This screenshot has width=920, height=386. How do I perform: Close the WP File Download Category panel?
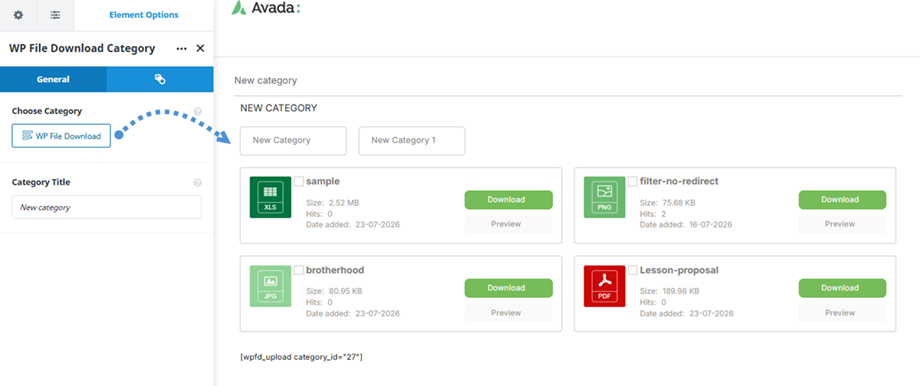200,49
